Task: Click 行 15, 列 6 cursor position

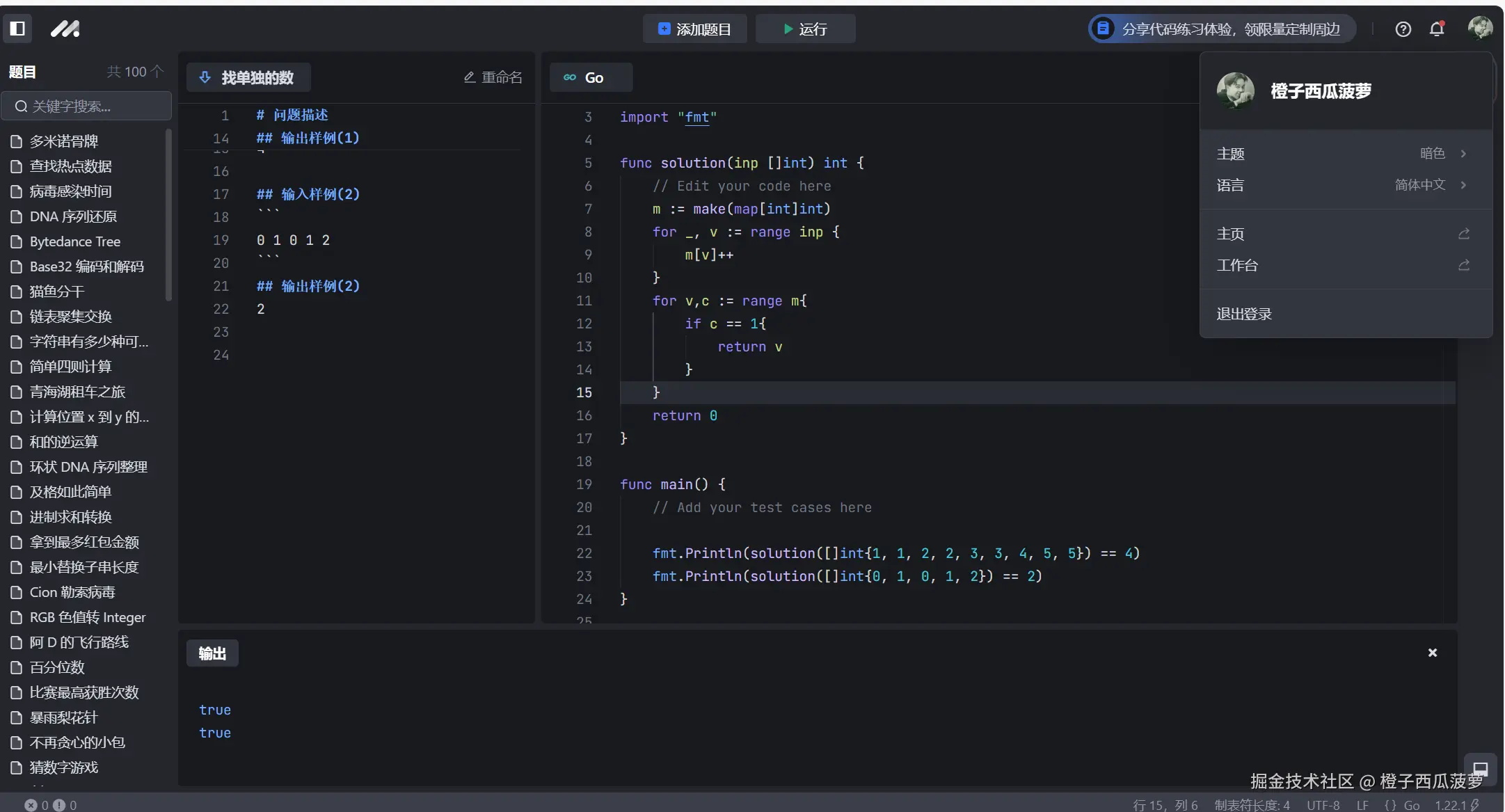Action: pos(1165,805)
